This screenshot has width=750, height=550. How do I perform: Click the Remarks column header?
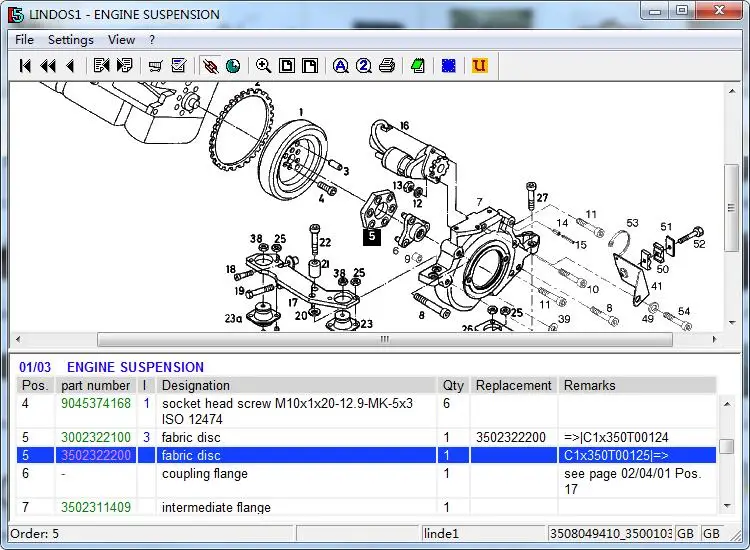[x=637, y=385]
